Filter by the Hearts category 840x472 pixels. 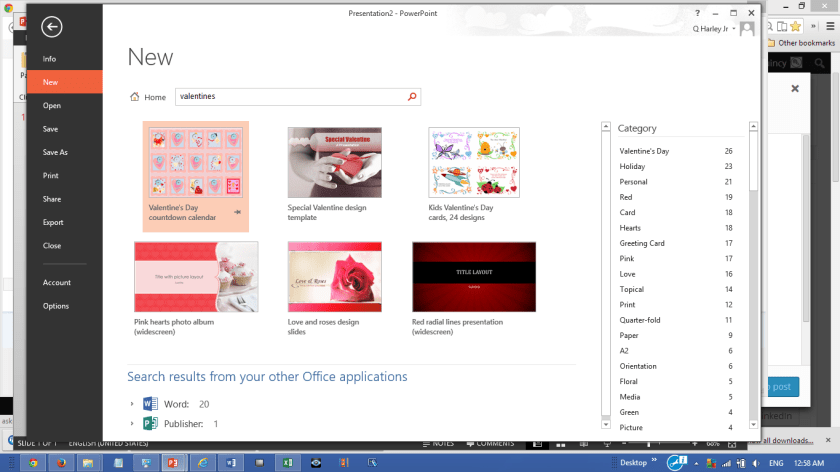point(632,228)
